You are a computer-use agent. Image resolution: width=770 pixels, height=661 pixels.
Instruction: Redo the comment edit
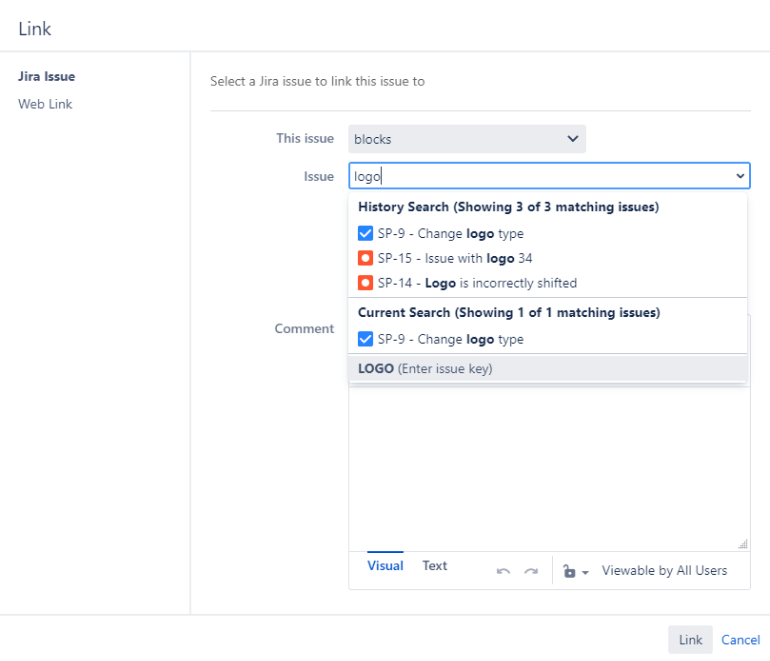(531, 571)
